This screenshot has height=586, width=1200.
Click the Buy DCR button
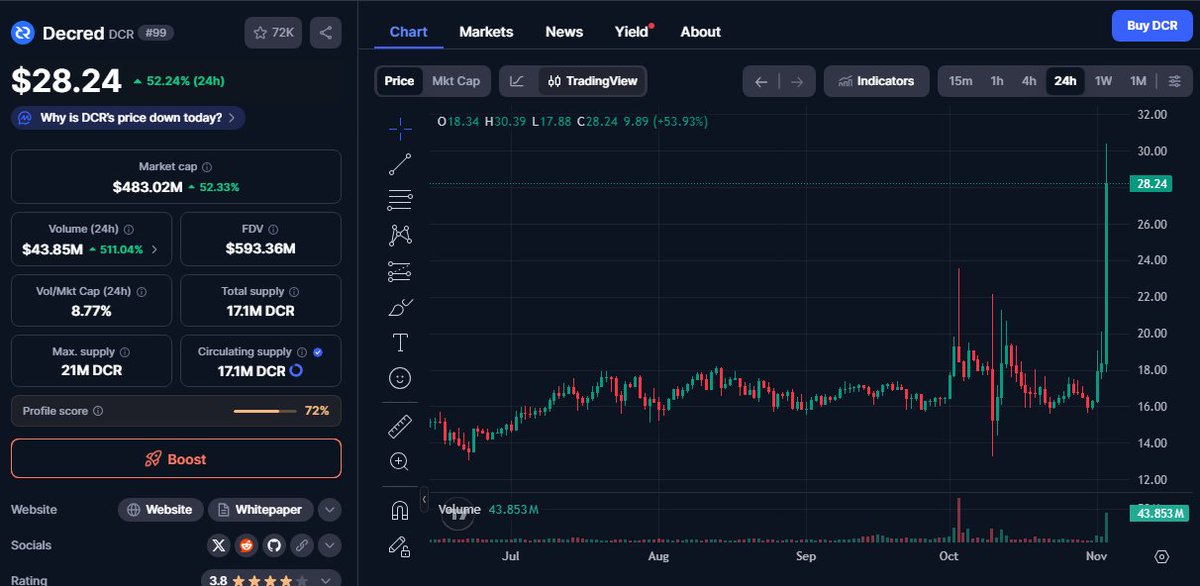(1152, 26)
